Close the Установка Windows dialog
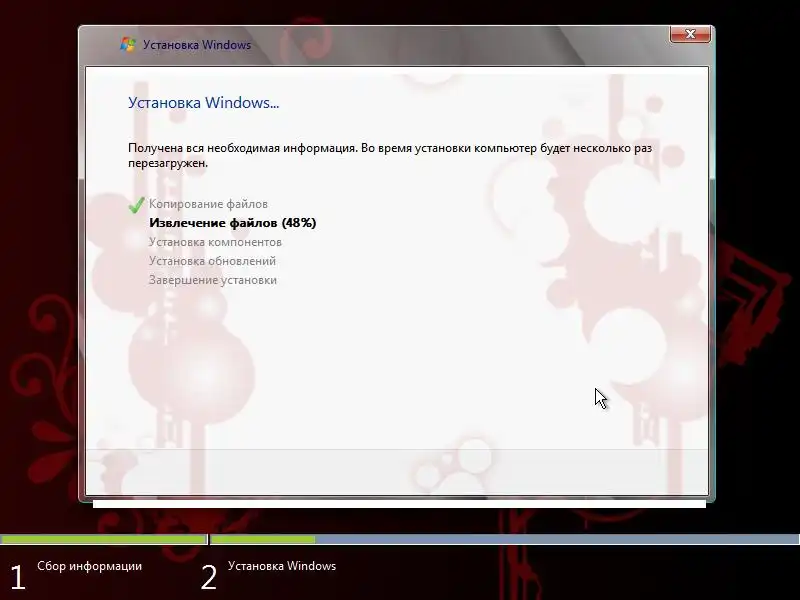This screenshot has height=600, width=800. [690, 34]
